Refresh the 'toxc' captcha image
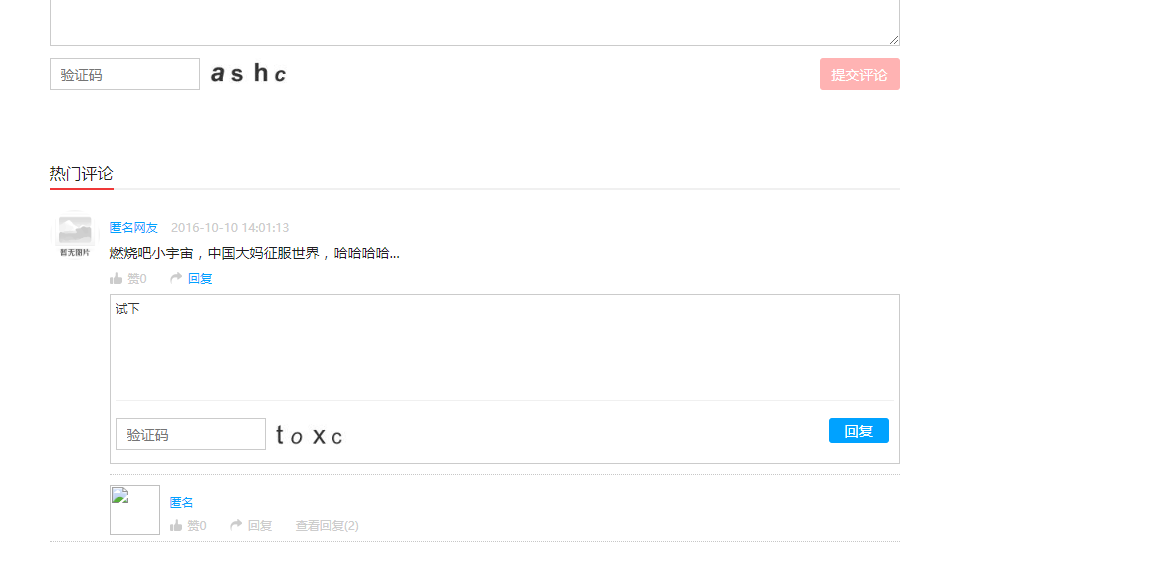The width and height of the screenshot is (1174, 572). (x=309, y=435)
